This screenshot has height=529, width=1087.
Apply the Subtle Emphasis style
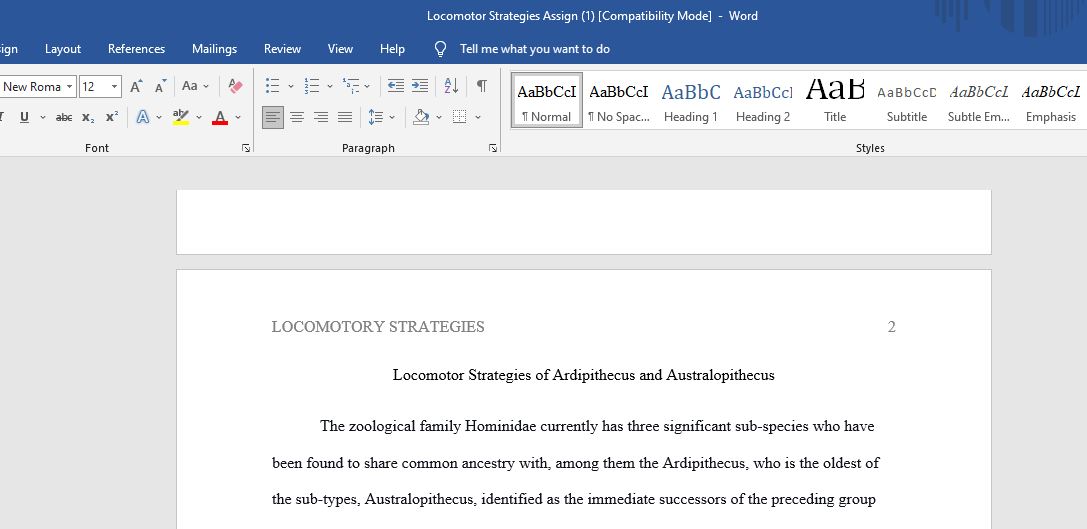pos(979,100)
